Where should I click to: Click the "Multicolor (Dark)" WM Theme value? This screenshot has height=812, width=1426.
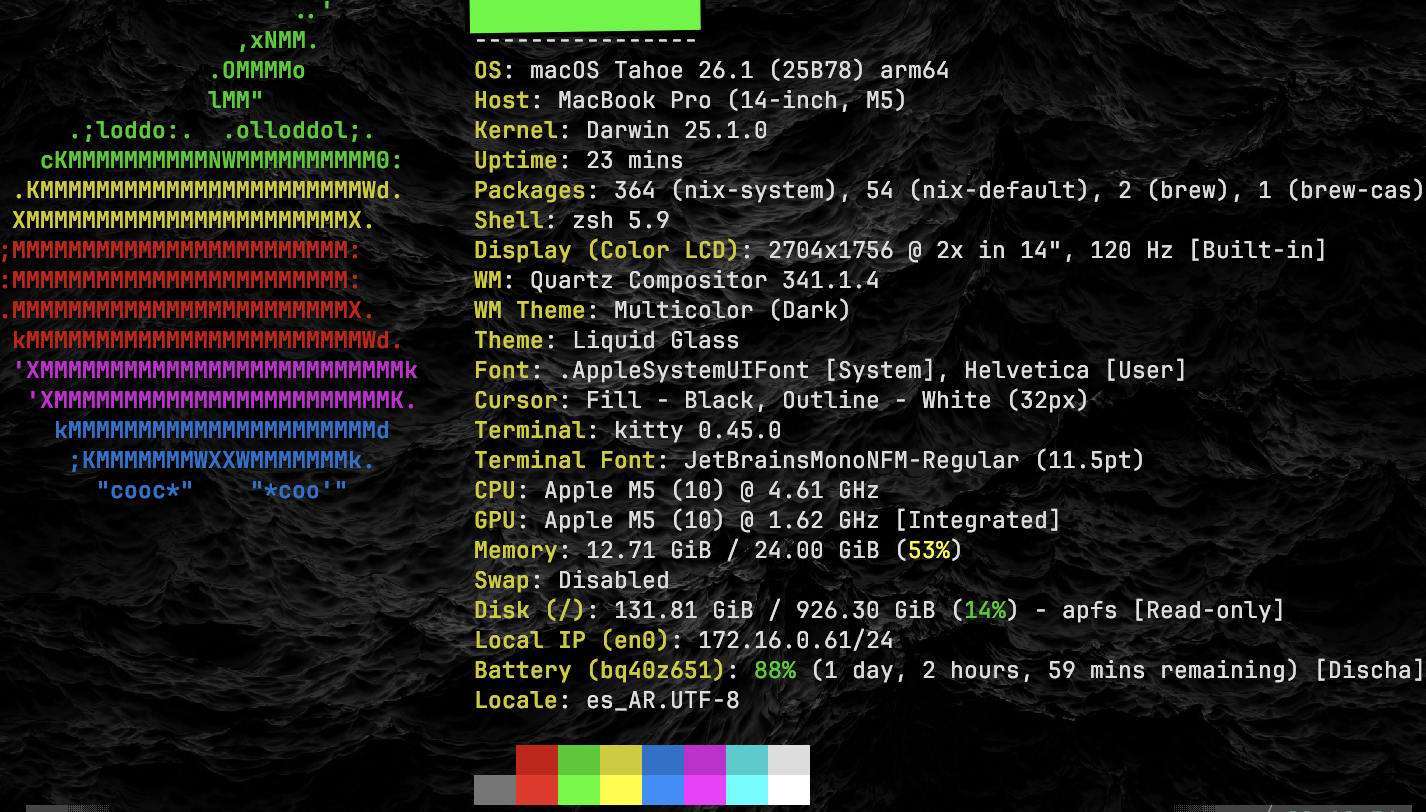tap(733, 310)
